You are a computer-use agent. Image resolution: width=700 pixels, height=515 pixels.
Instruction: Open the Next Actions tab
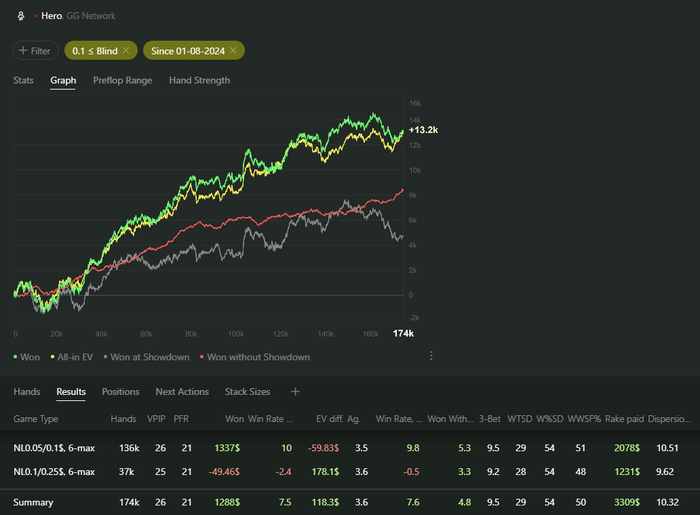coord(182,391)
